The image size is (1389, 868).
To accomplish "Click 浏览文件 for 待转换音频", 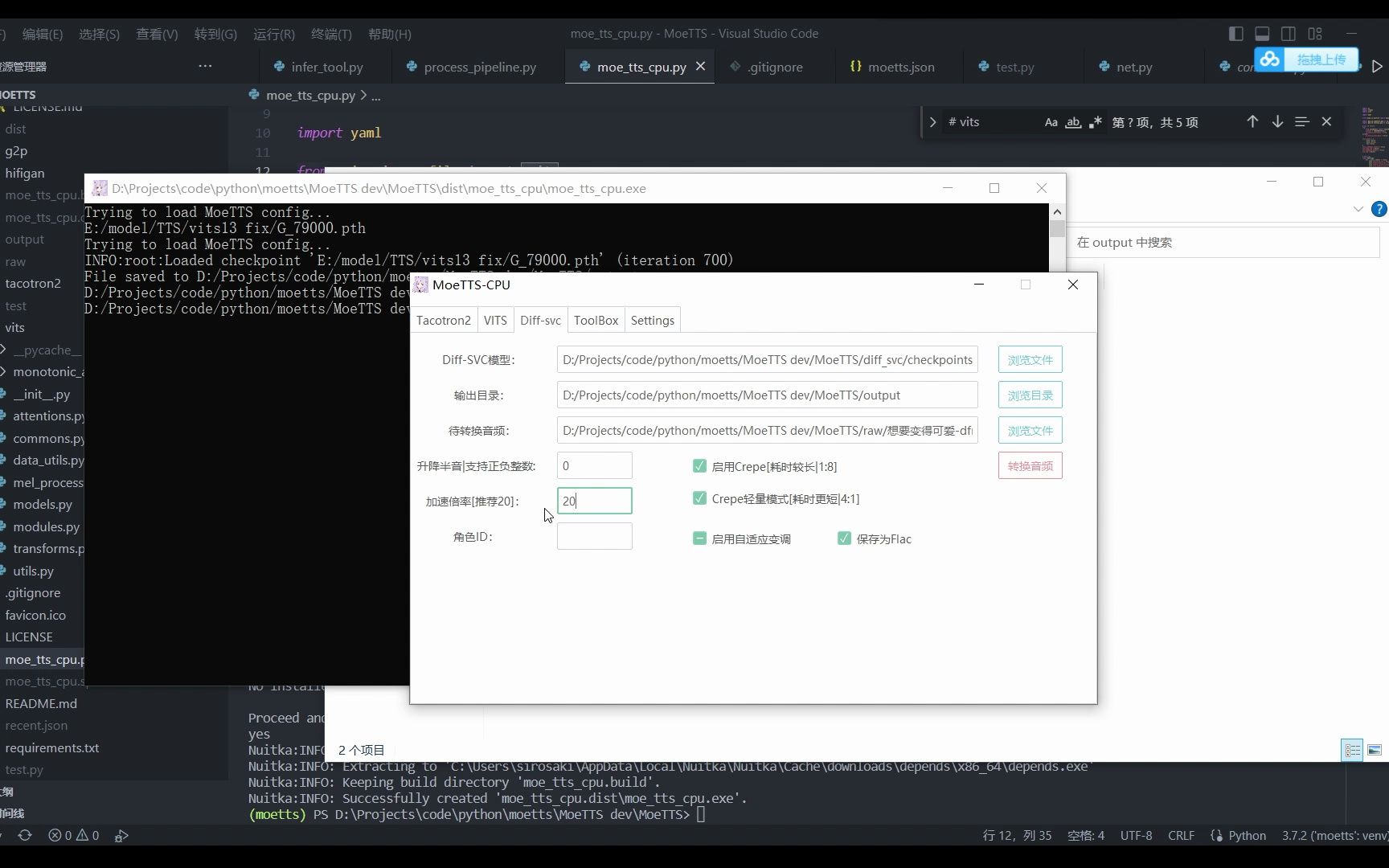I will tap(1030, 430).
